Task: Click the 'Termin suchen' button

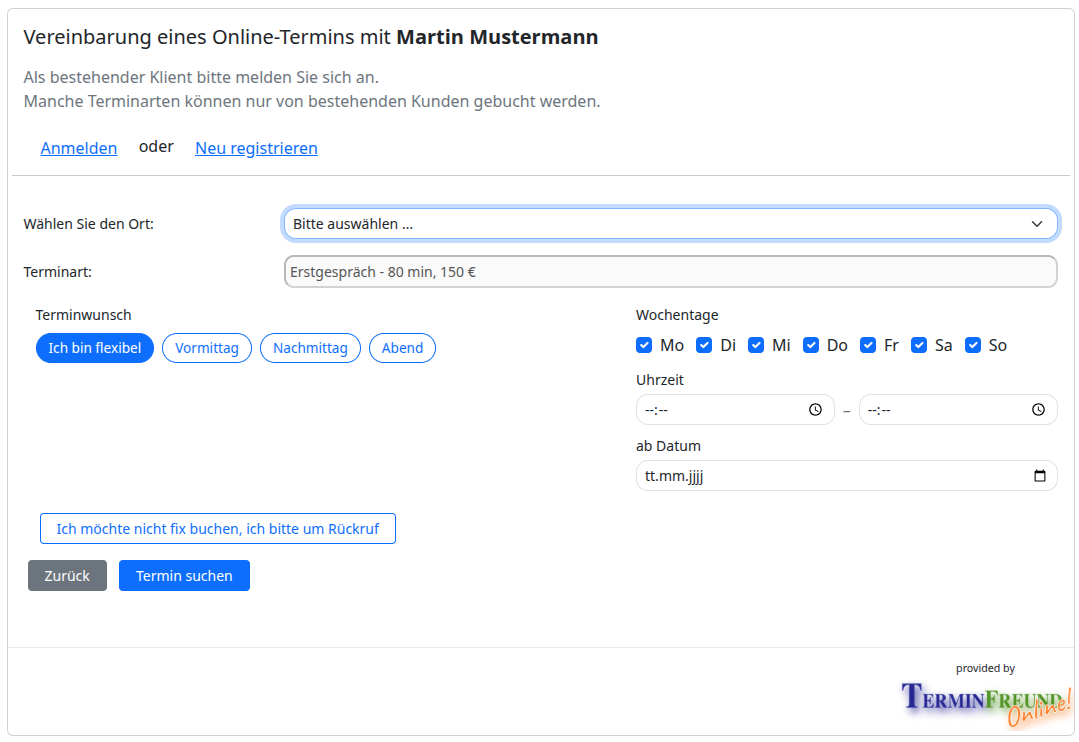Action: click(x=184, y=575)
